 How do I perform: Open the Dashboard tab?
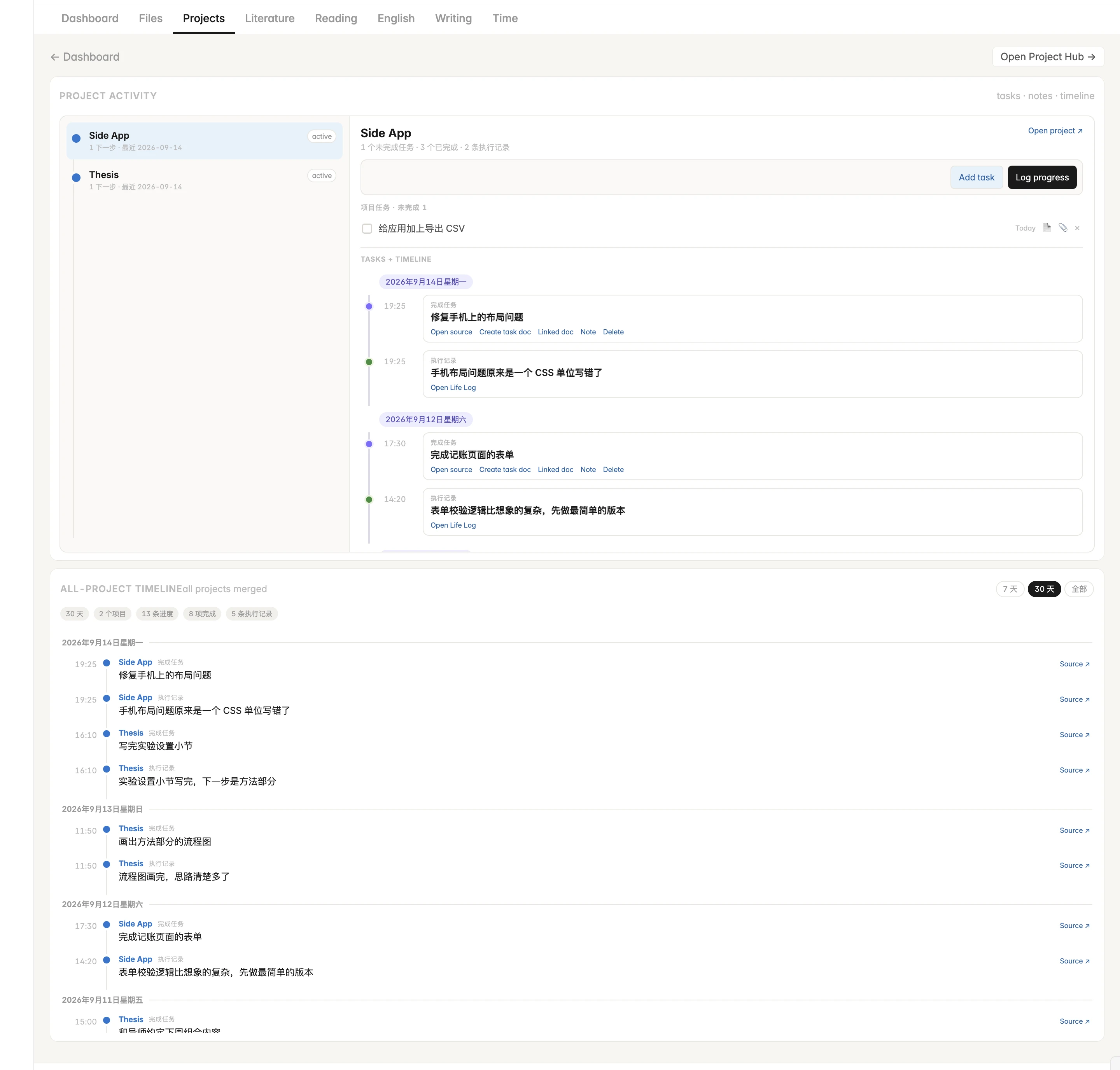[x=90, y=18]
